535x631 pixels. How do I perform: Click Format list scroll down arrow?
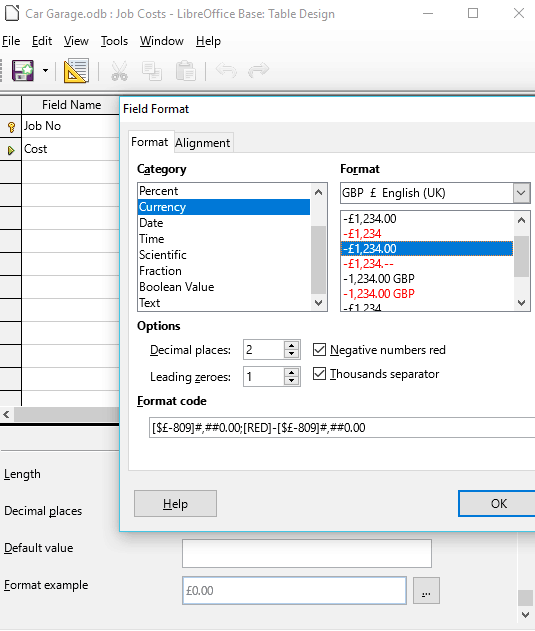521,303
